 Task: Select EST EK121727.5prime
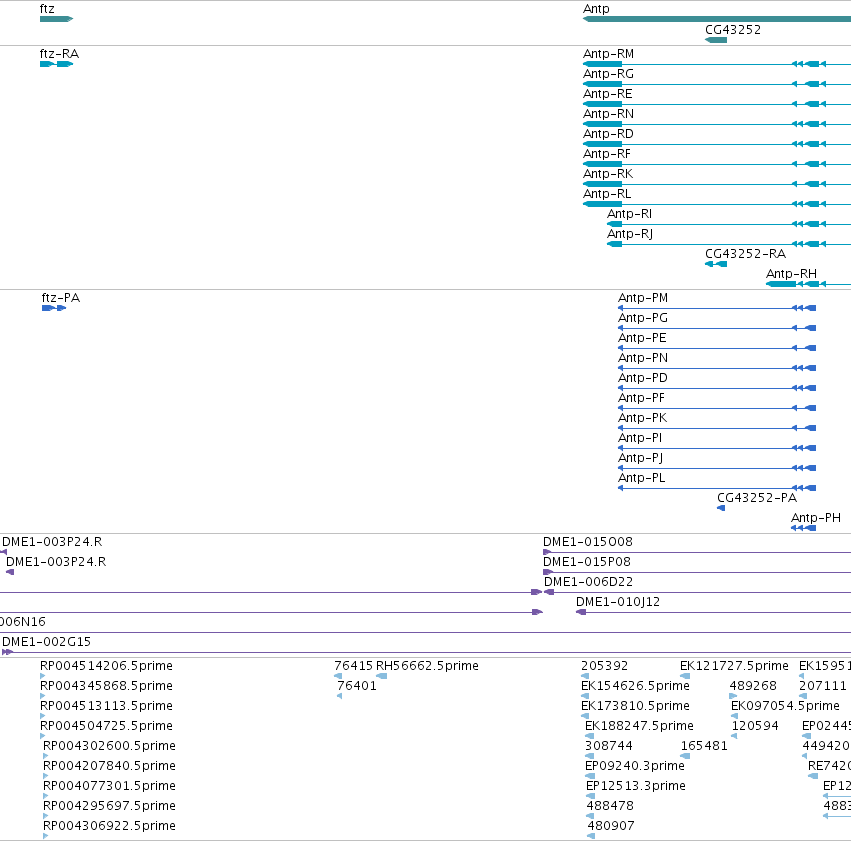734,666
